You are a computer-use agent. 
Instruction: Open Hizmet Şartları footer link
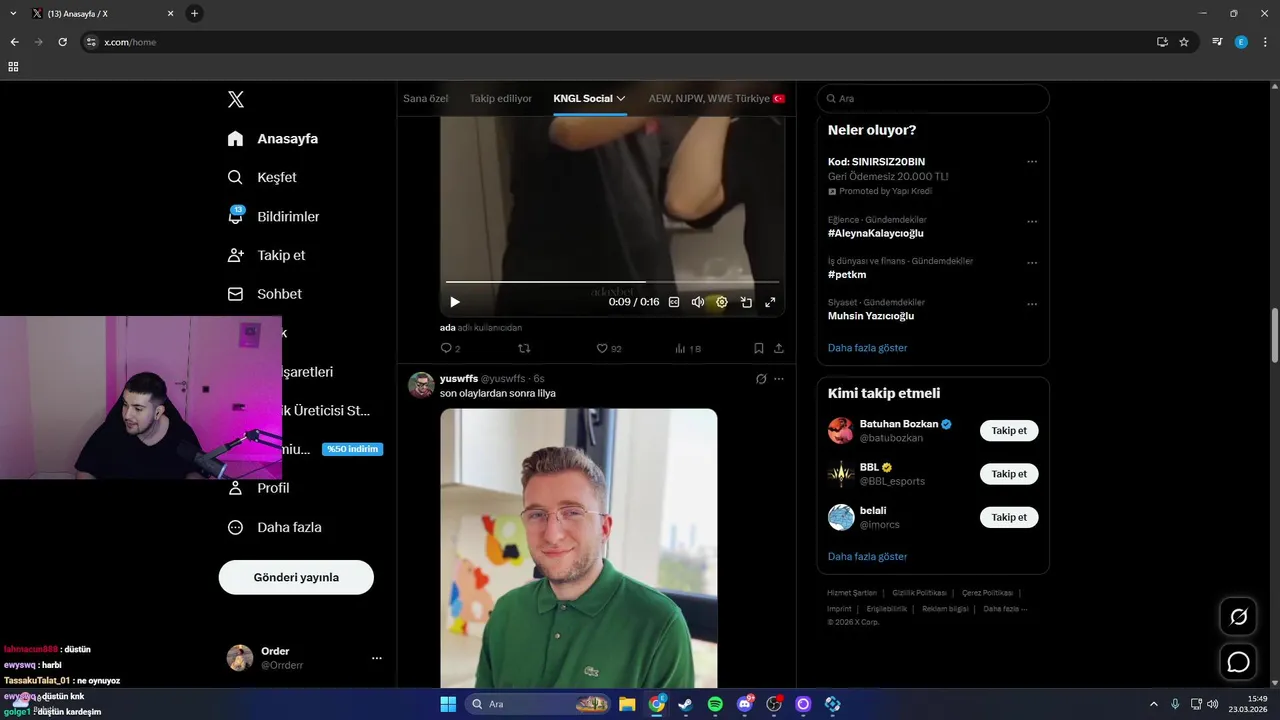point(852,593)
